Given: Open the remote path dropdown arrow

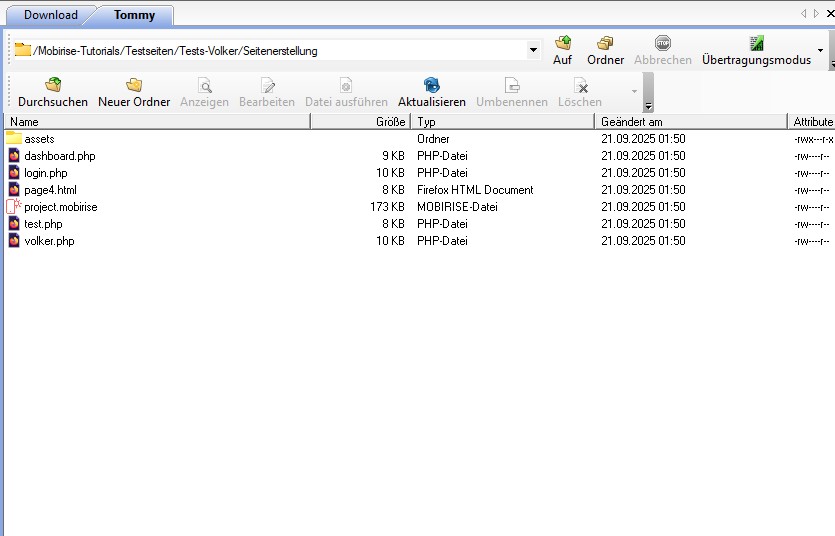Looking at the screenshot, I should tap(533, 49).
